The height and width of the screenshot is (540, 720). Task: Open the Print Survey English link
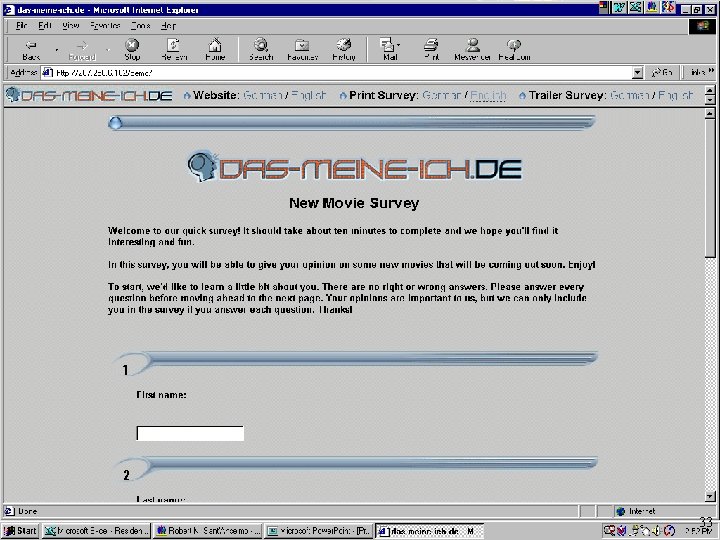click(x=488, y=96)
